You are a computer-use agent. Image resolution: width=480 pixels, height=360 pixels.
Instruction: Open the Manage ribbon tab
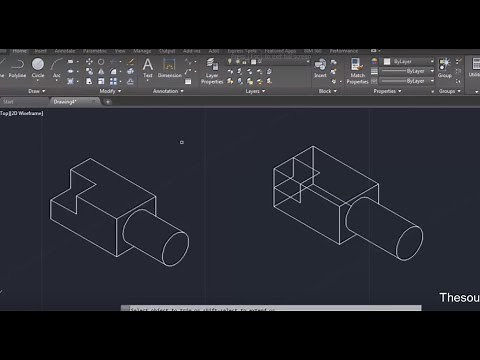[x=142, y=51]
